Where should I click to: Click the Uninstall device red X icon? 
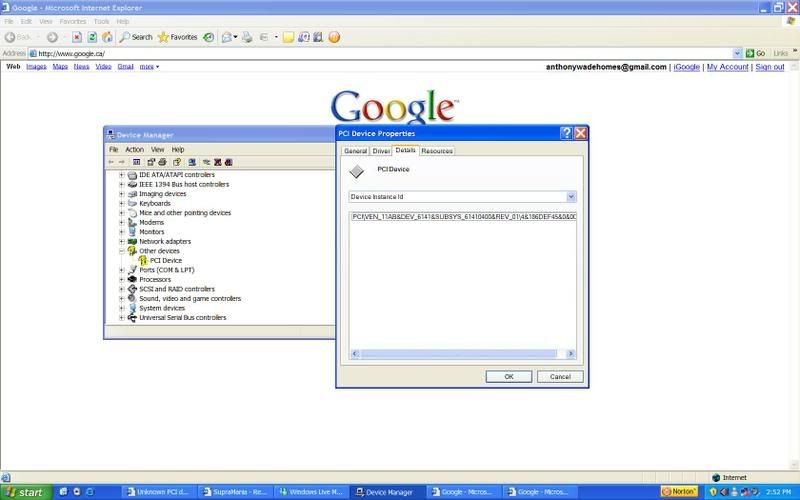point(217,162)
